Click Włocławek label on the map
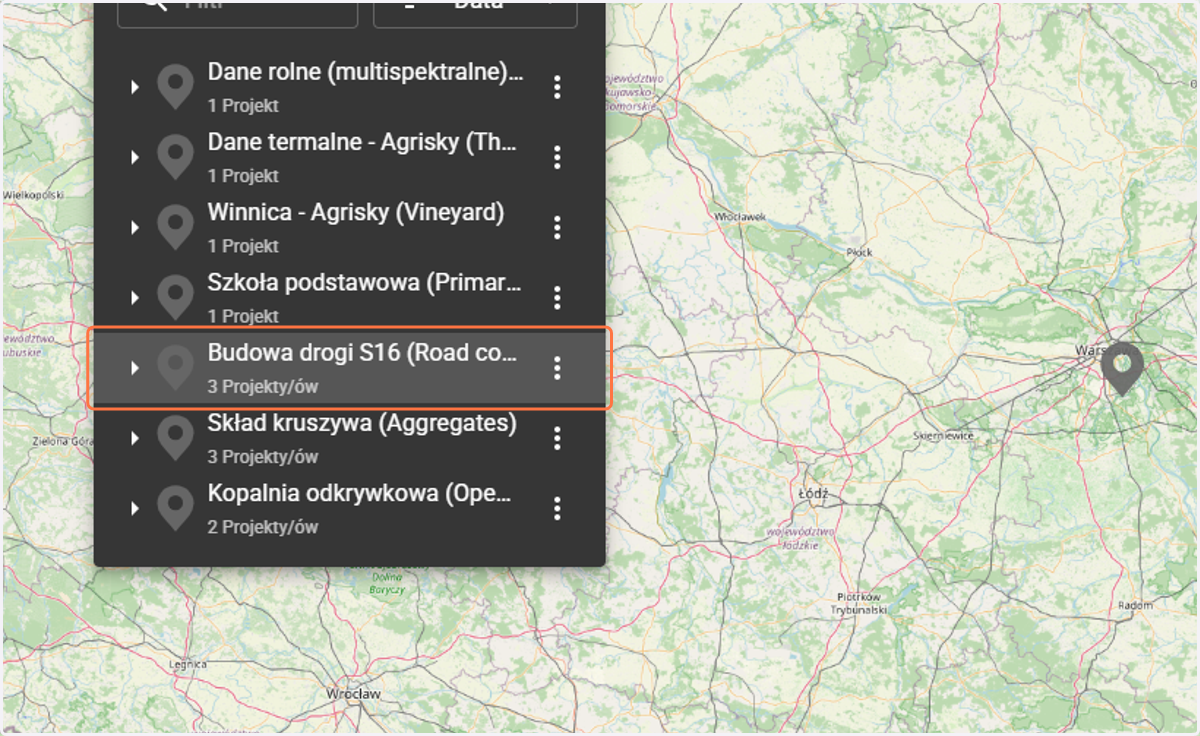The height and width of the screenshot is (736, 1200). (740, 216)
